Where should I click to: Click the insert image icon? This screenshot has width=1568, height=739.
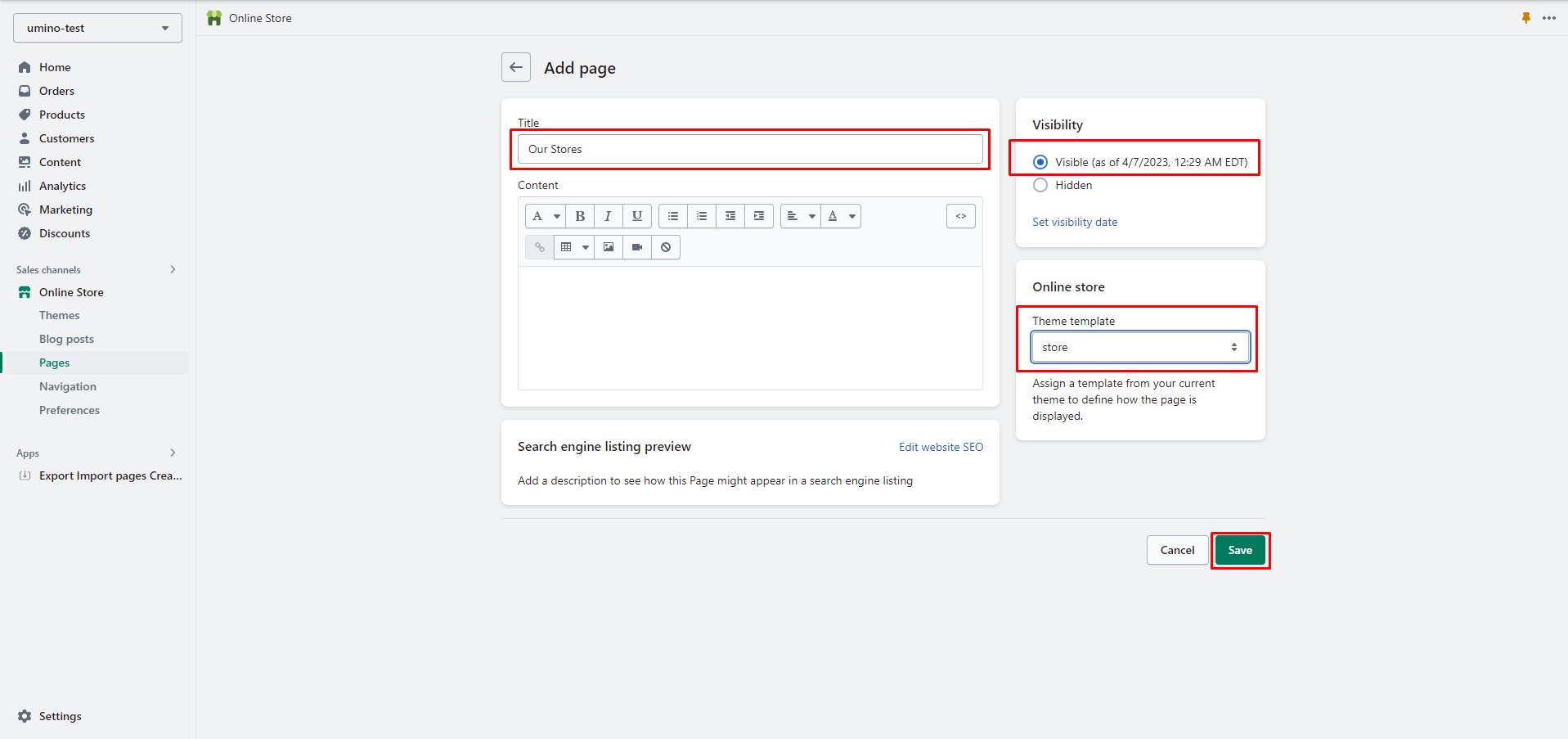609,247
